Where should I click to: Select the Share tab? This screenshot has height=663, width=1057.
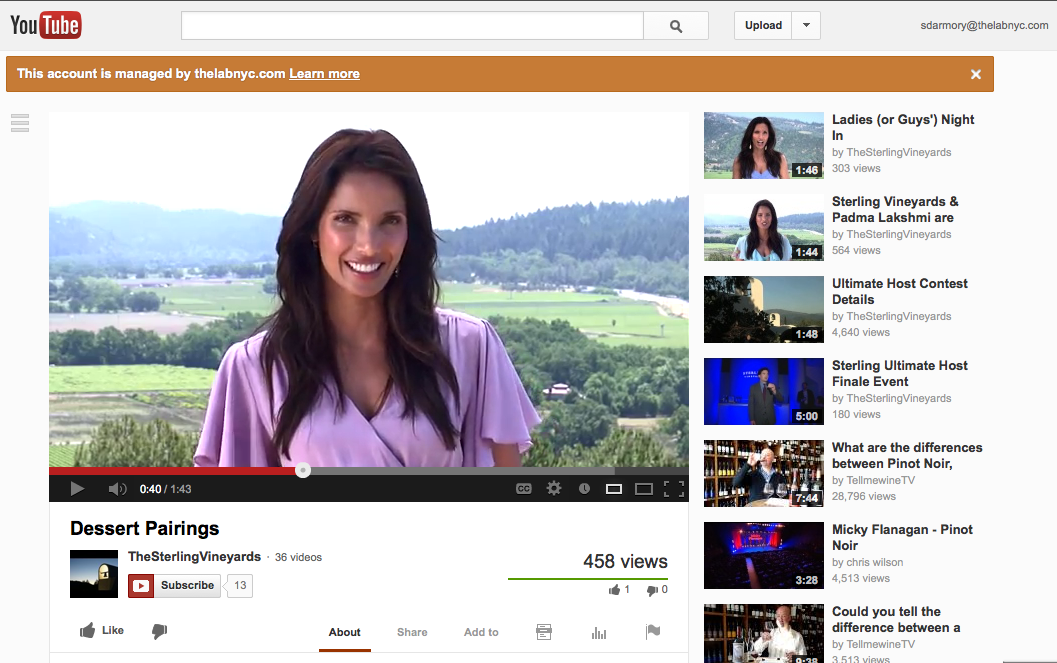(412, 632)
